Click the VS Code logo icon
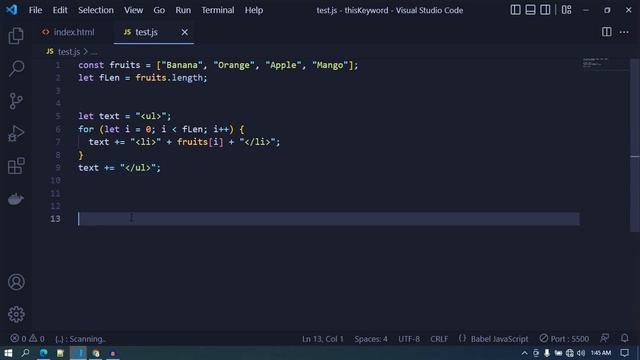 11,10
